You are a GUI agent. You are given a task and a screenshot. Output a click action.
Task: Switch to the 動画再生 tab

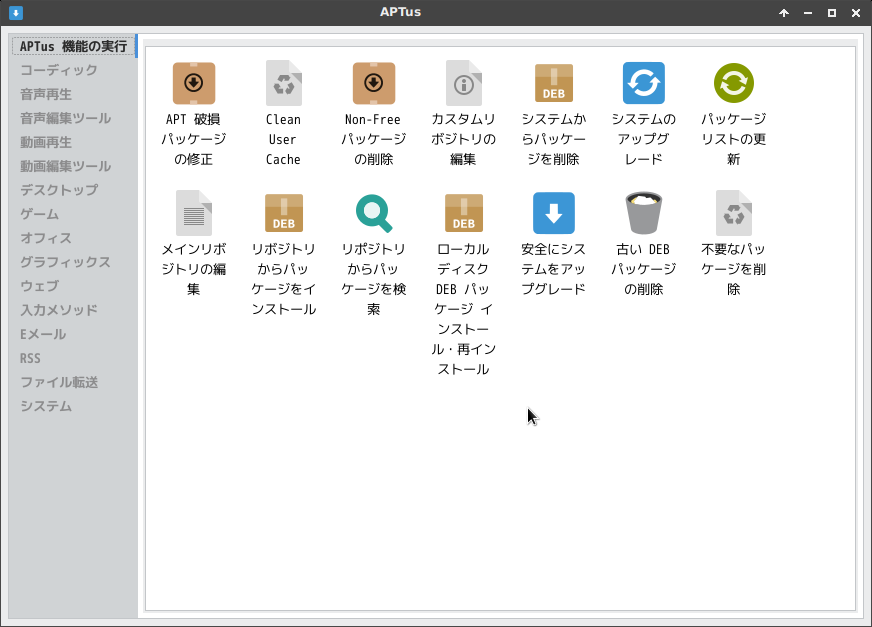[x=46, y=142]
